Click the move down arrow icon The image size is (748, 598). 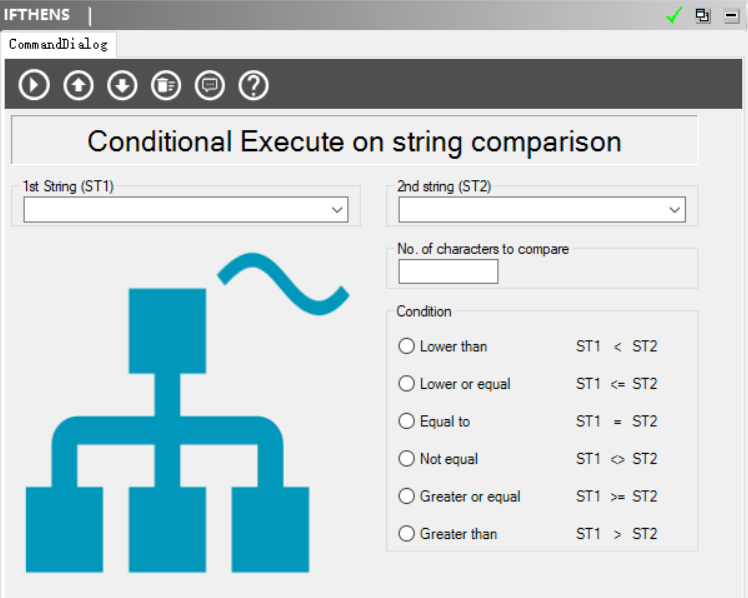(x=122, y=86)
